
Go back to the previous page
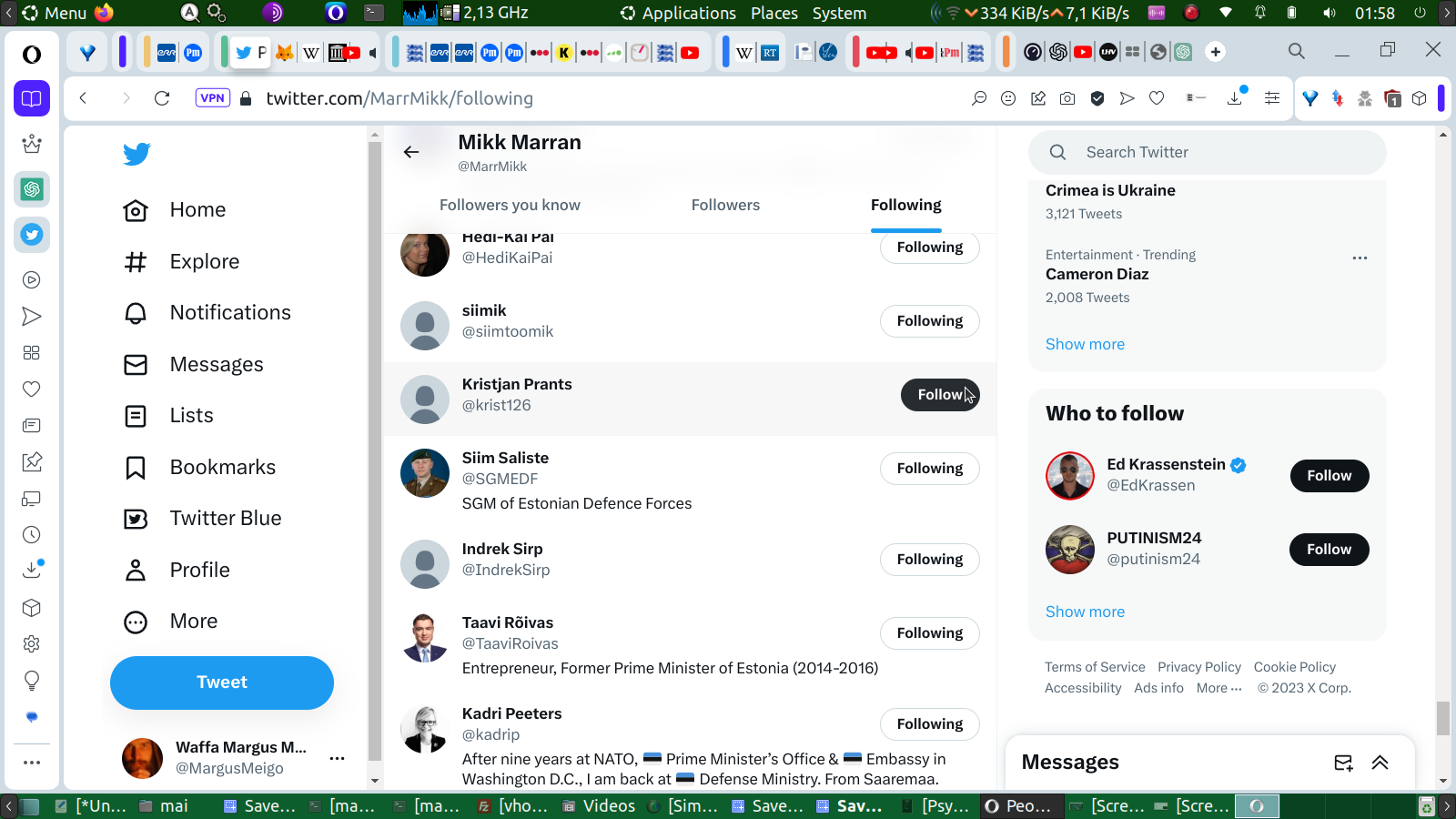pyautogui.click(x=83, y=98)
